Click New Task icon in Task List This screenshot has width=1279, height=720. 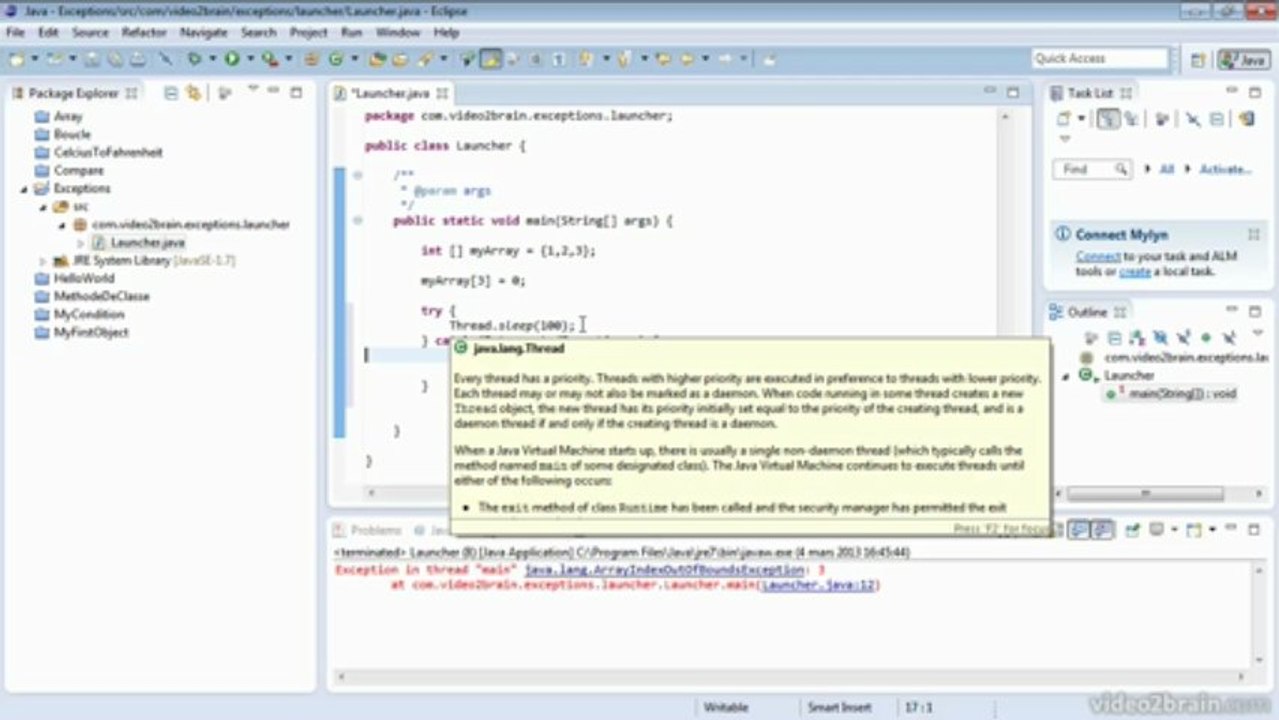1064,118
